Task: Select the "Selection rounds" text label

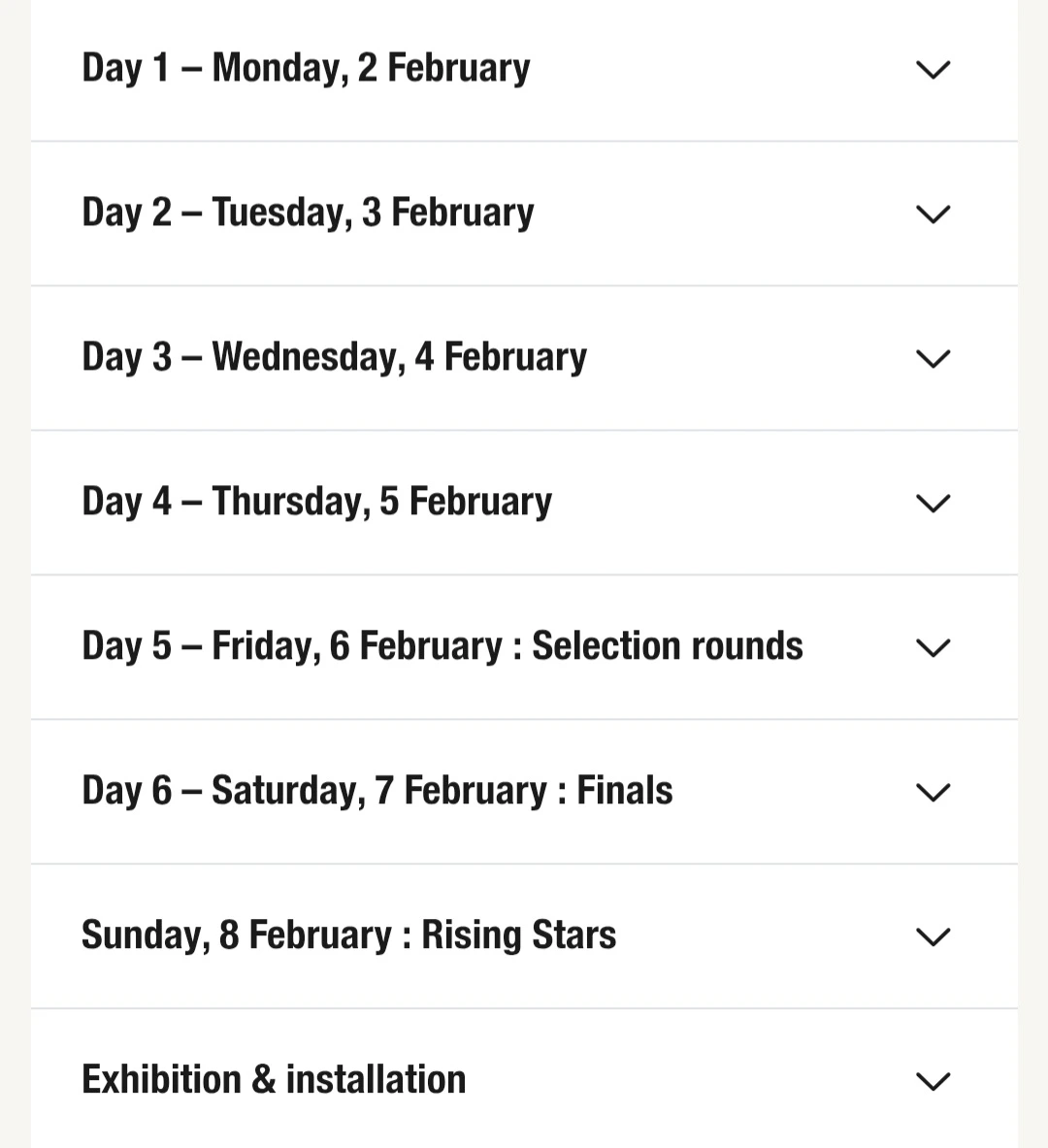Action: (x=668, y=646)
